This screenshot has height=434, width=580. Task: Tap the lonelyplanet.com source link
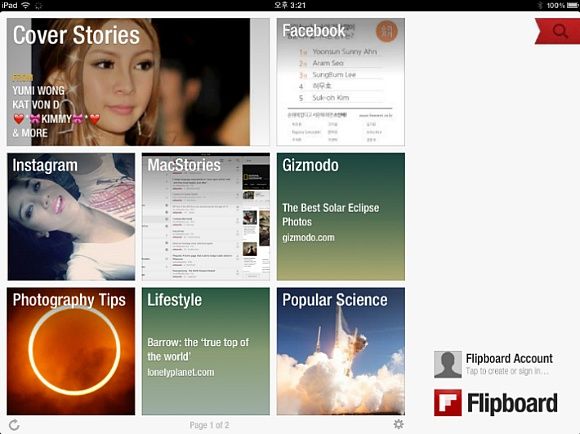[181, 372]
